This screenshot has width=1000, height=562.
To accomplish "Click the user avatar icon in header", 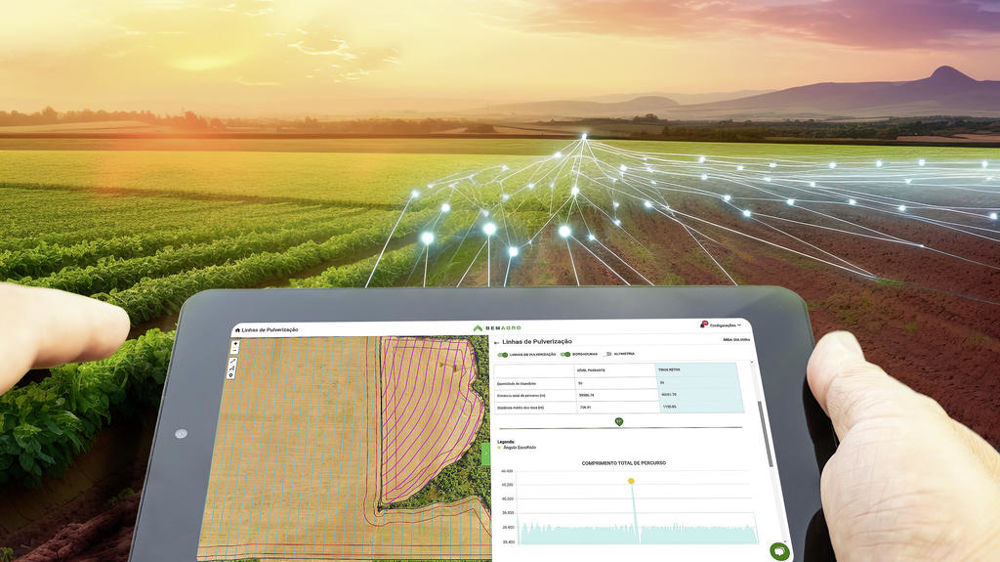I will coord(704,324).
